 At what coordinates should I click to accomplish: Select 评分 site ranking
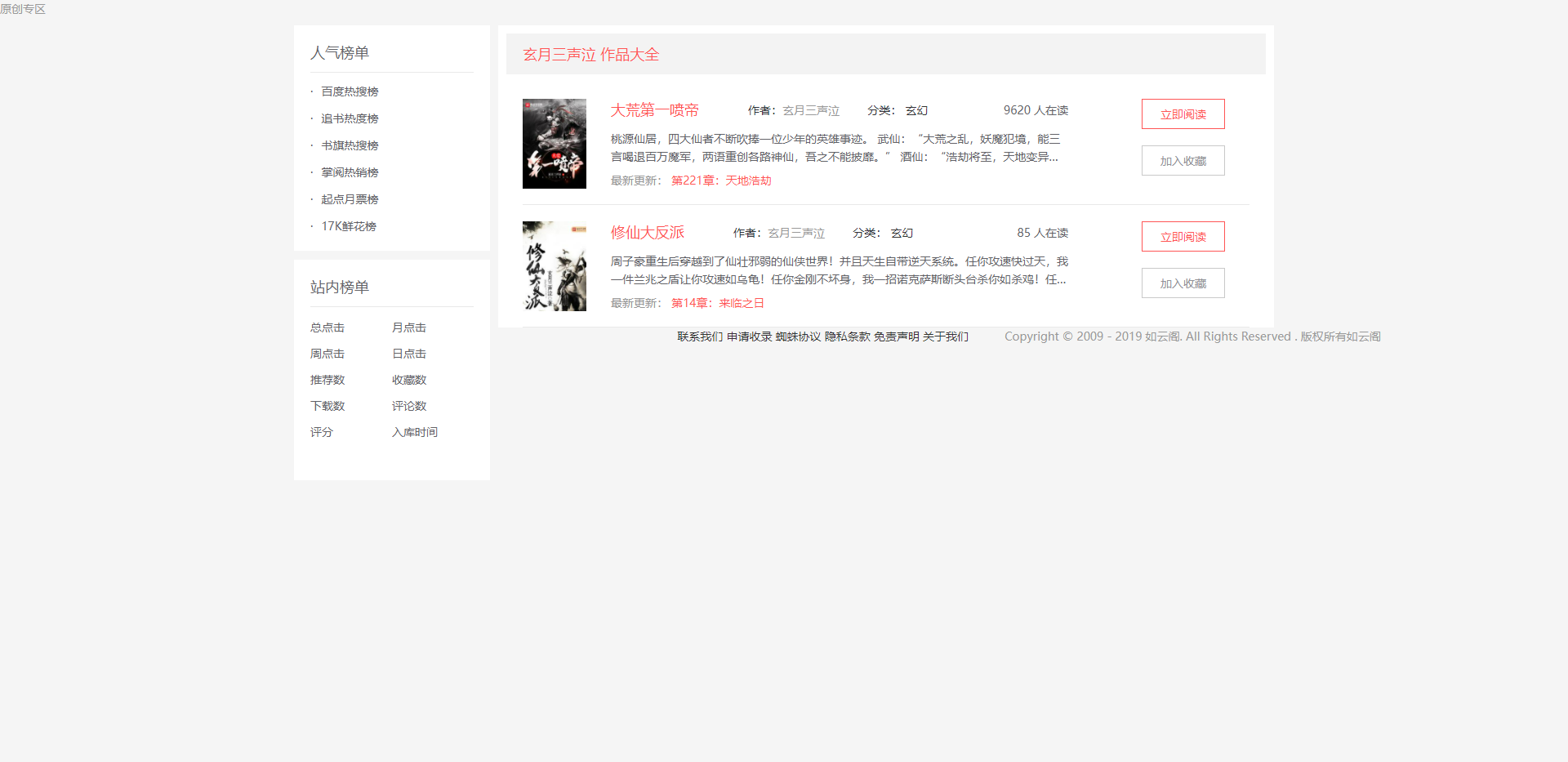(x=322, y=432)
